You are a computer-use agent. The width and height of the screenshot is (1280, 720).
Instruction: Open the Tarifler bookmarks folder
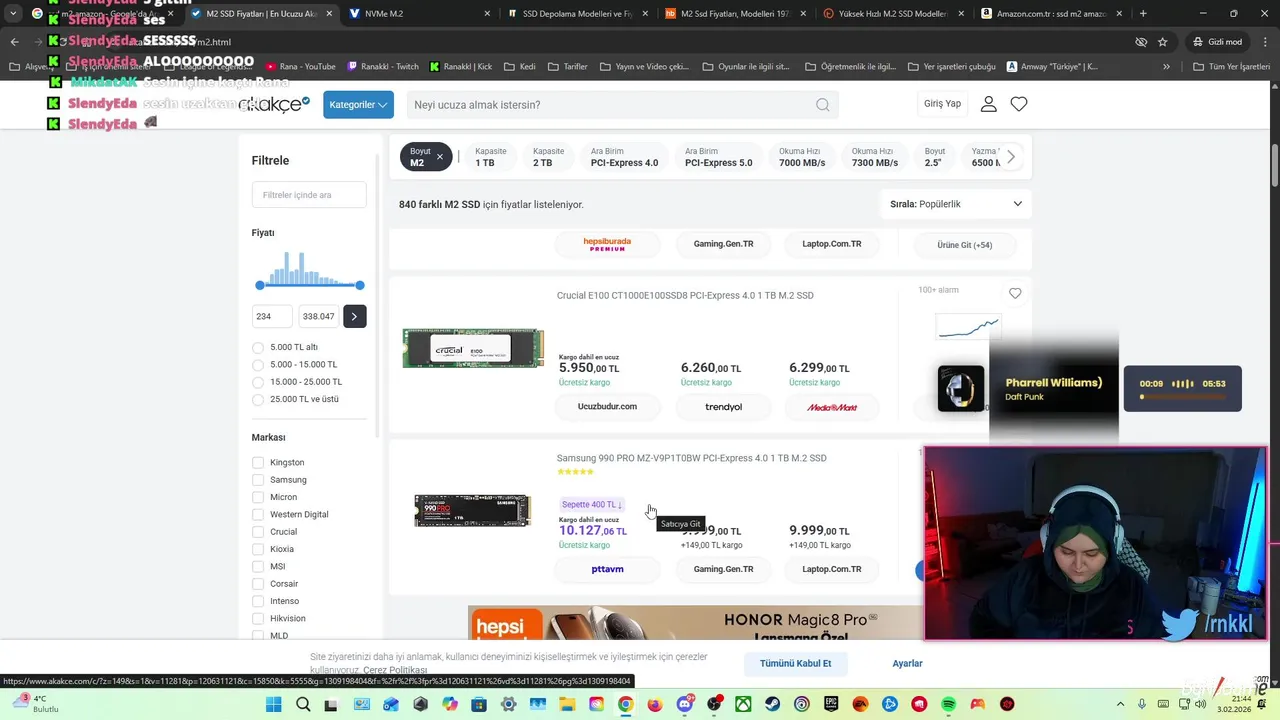pyautogui.click(x=568, y=66)
